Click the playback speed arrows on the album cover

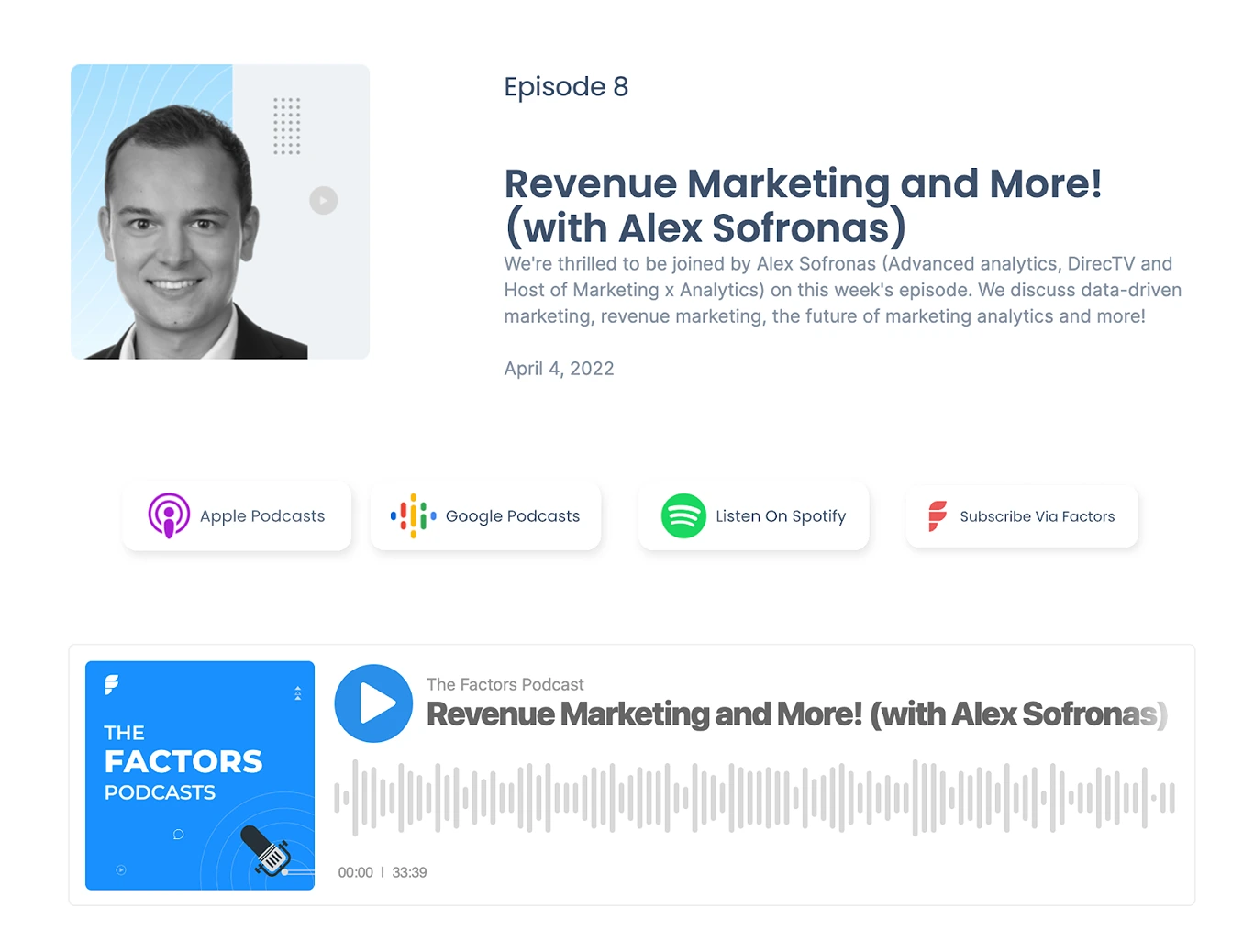[x=296, y=693]
